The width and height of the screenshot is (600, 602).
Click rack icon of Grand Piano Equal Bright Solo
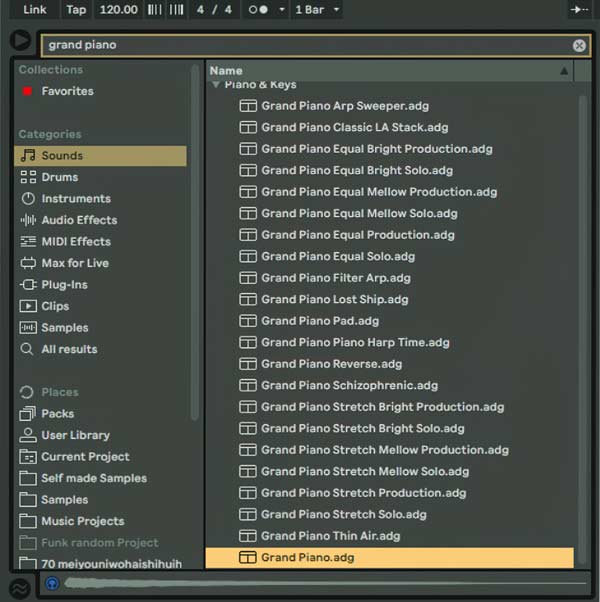click(x=248, y=170)
